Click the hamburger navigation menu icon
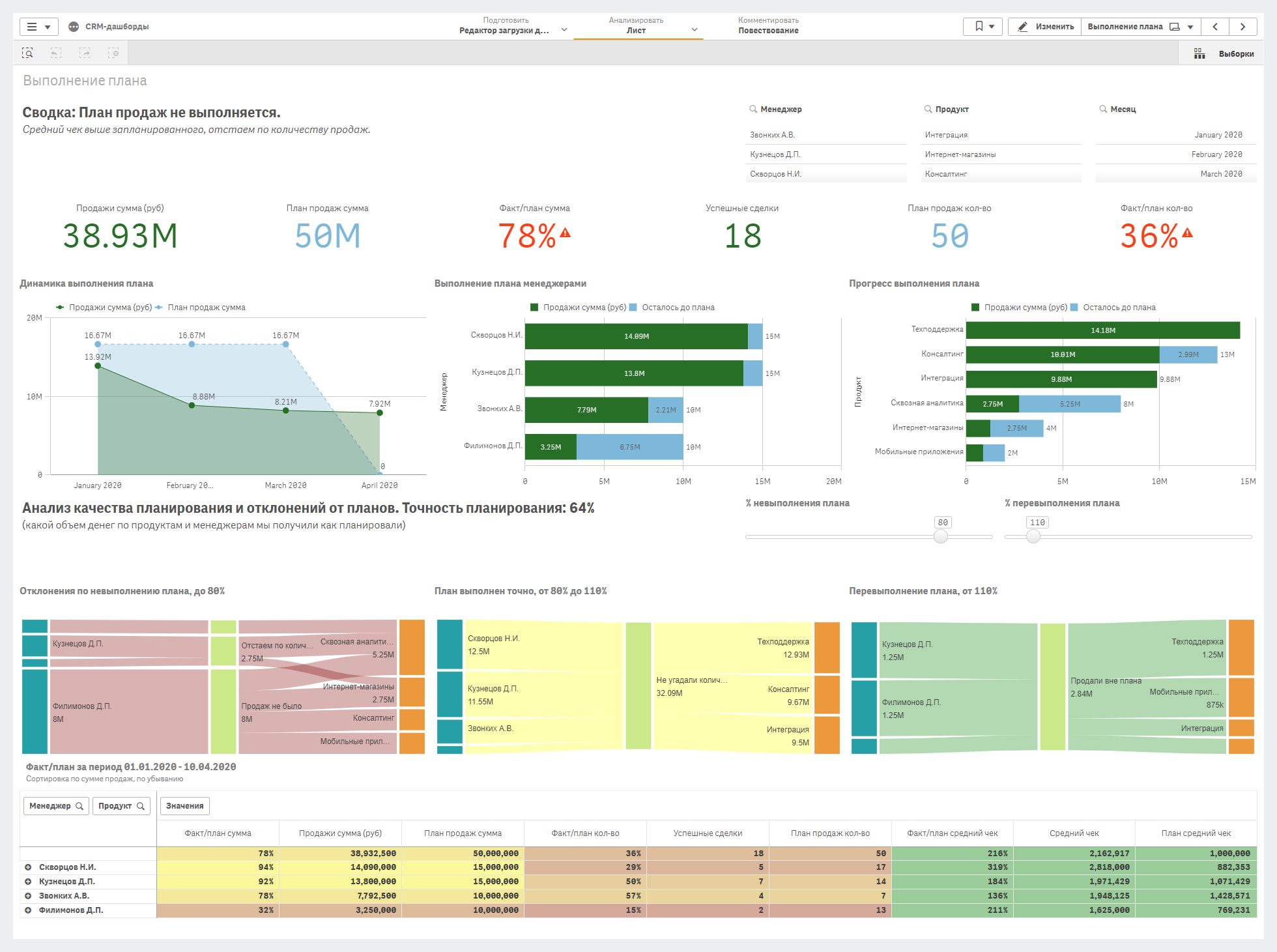This screenshot has width=1277, height=952. (x=33, y=26)
